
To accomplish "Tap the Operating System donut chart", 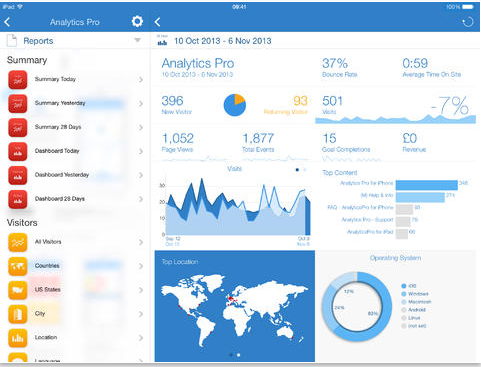I will (357, 307).
